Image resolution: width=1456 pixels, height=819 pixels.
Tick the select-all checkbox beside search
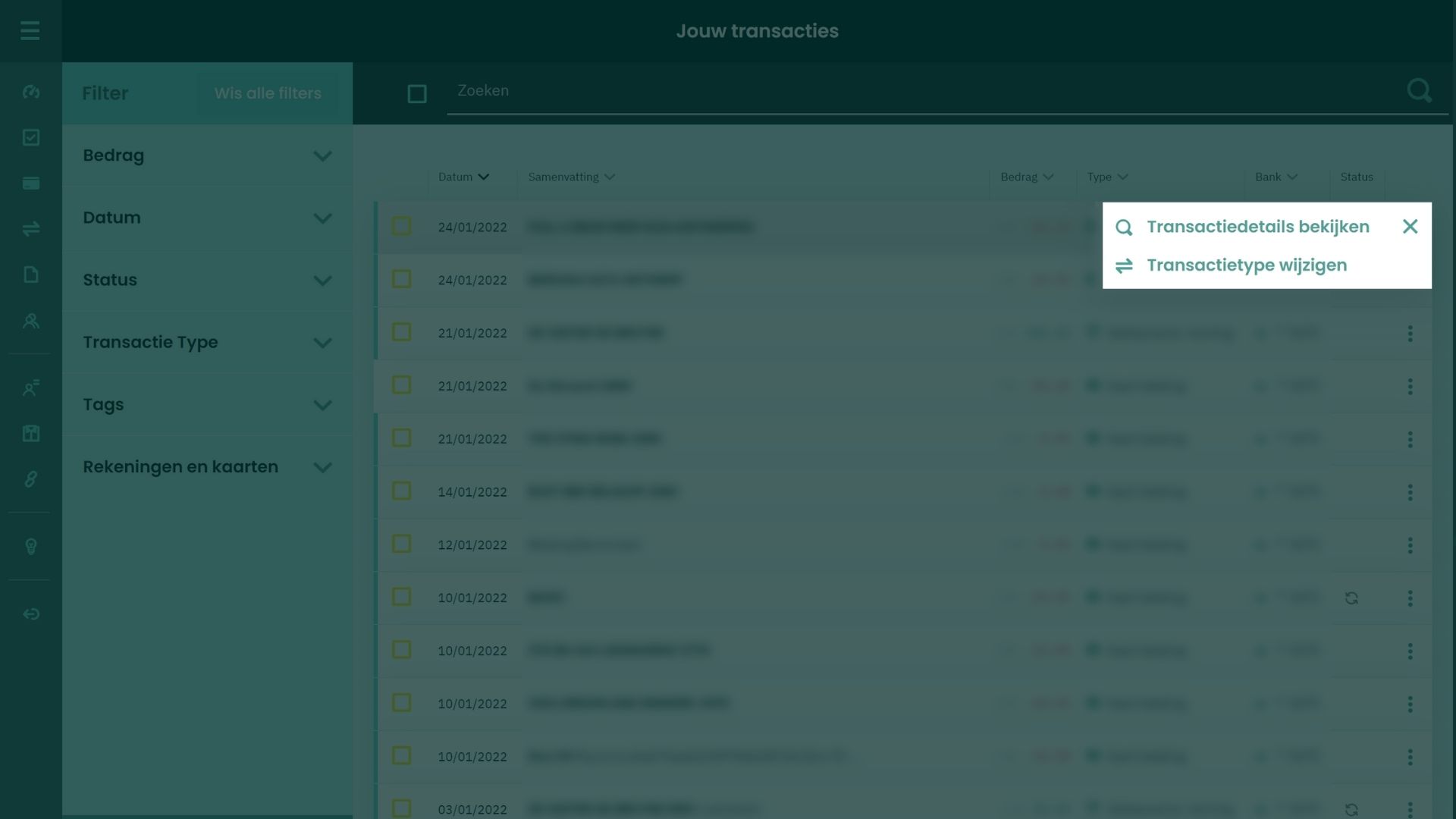[417, 94]
